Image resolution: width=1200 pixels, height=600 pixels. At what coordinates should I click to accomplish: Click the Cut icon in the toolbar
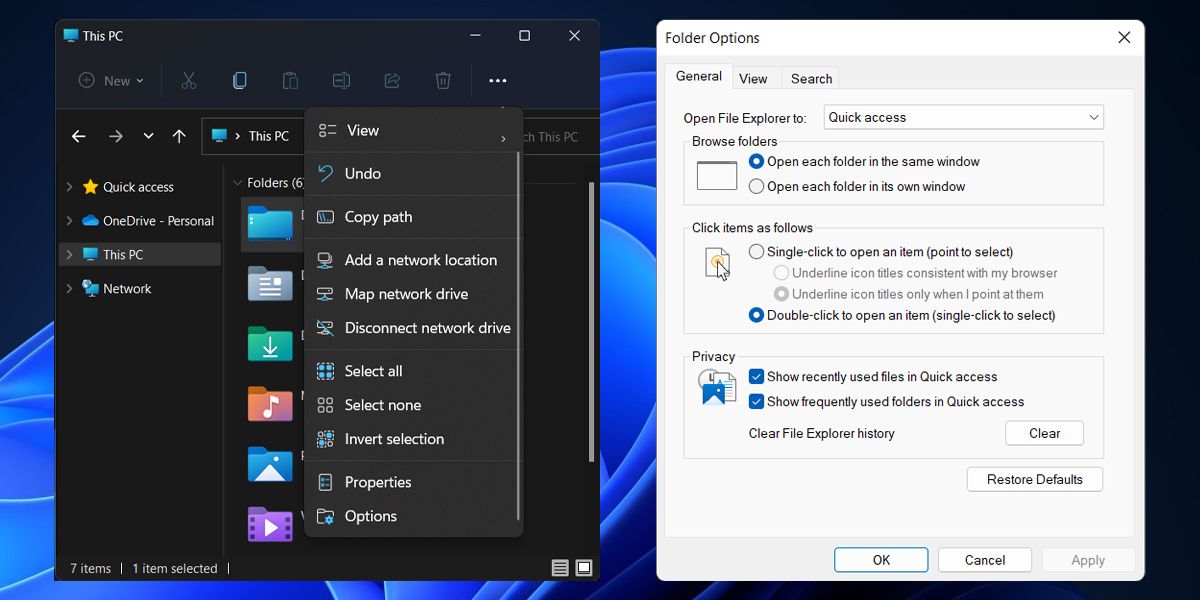click(188, 80)
